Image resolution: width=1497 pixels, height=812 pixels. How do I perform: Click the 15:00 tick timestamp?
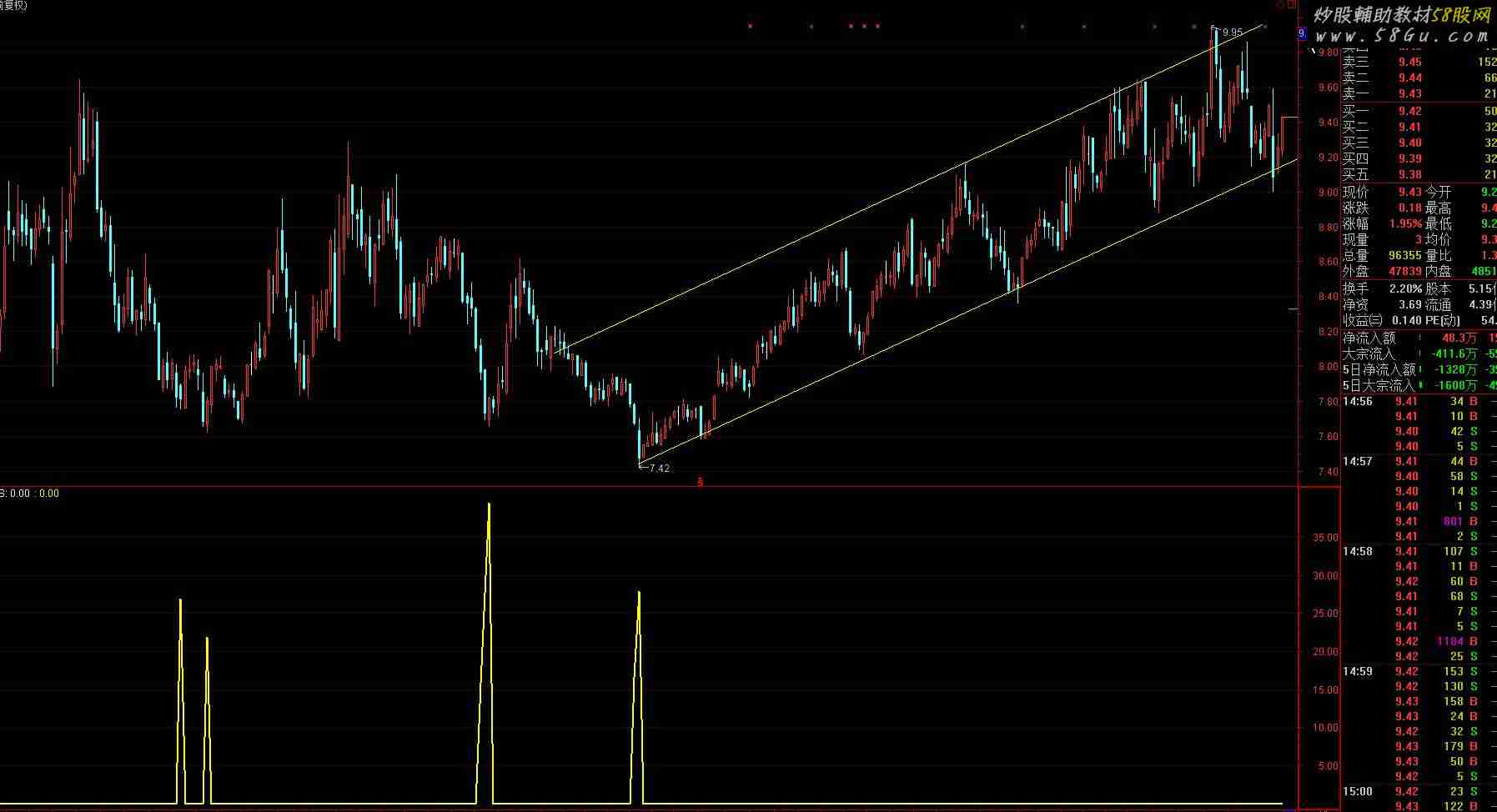click(x=1358, y=791)
